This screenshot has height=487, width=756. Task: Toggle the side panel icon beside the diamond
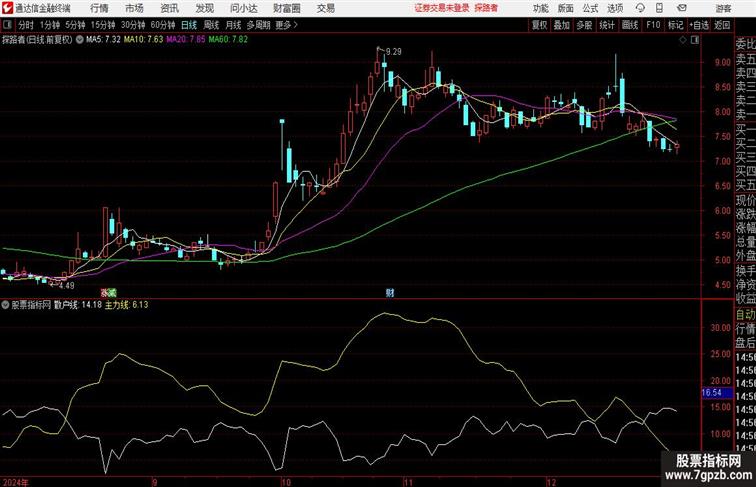click(695, 40)
